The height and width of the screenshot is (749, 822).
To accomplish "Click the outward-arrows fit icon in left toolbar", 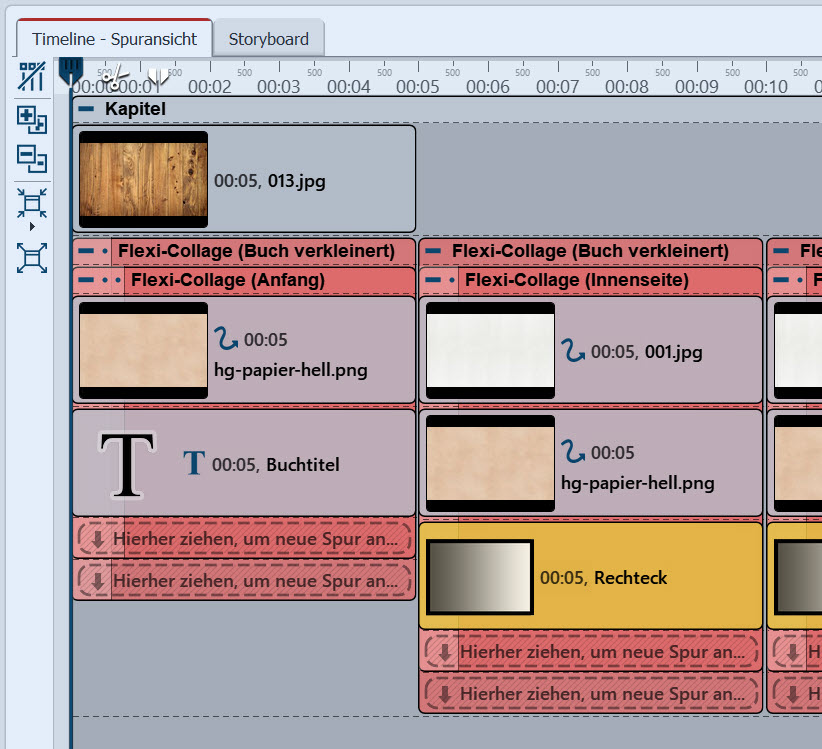I will point(32,258).
